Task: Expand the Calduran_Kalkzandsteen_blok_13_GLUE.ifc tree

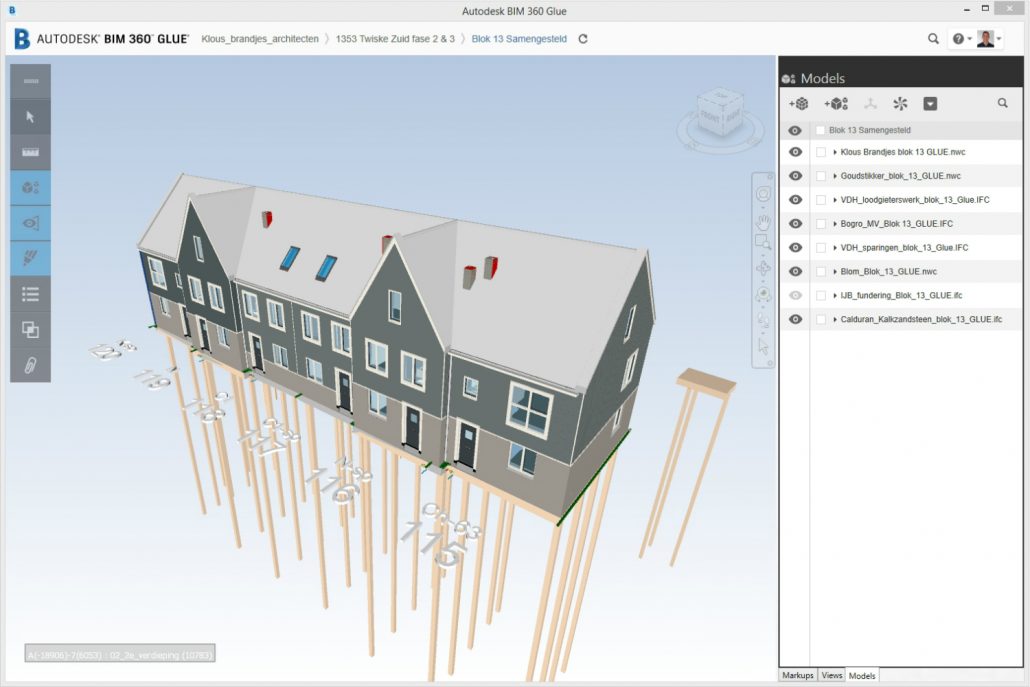Action: tap(835, 319)
